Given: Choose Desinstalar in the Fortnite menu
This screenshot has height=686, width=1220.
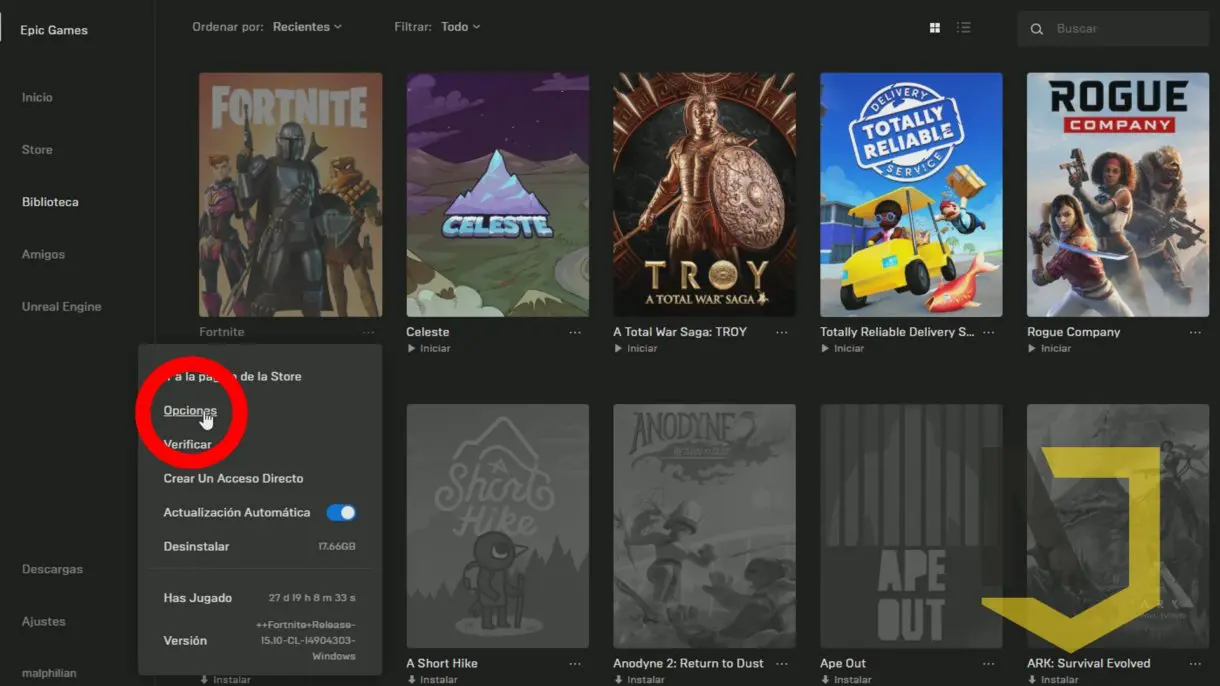Looking at the screenshot, I should point(196,547).
